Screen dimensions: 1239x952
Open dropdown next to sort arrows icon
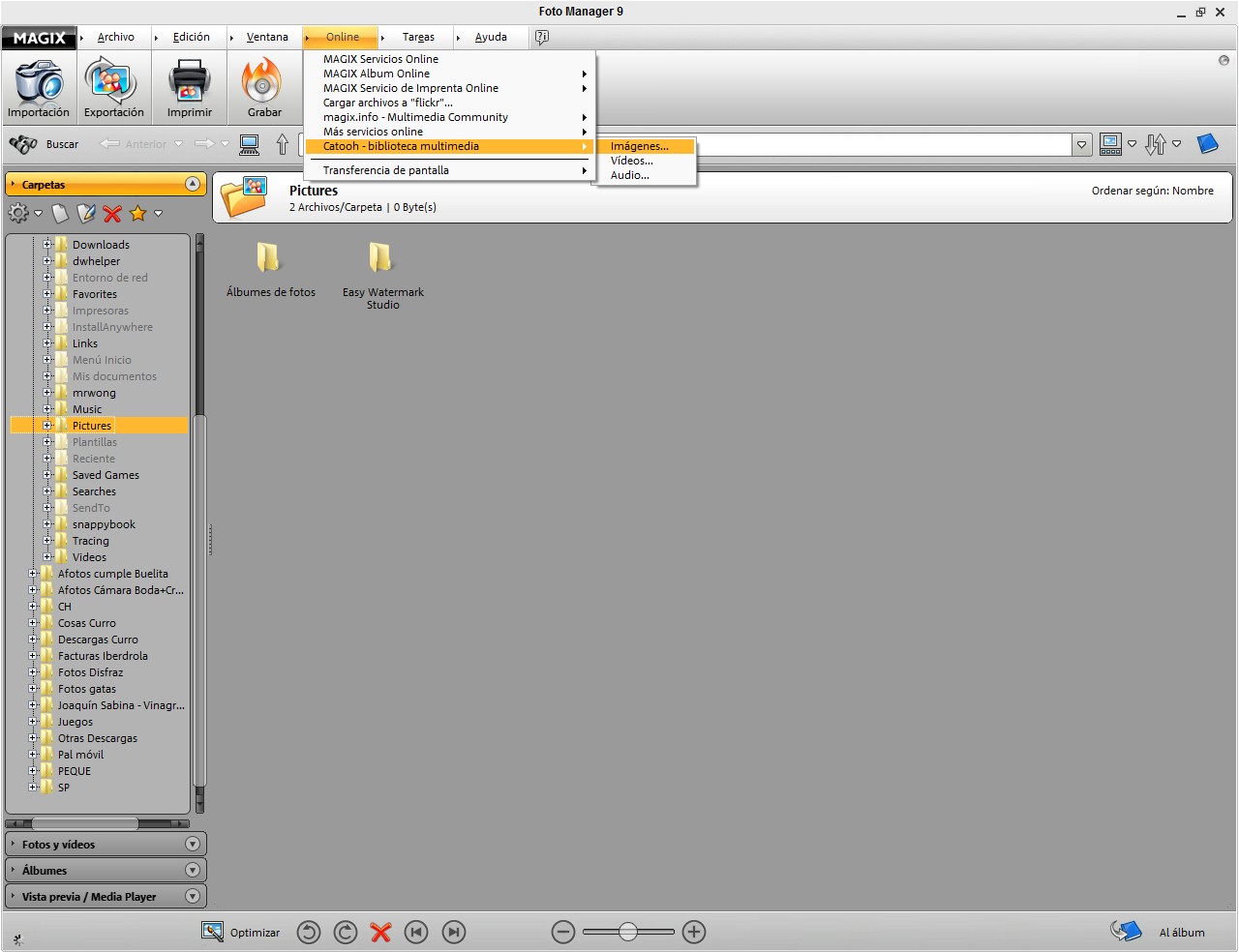1177,144
